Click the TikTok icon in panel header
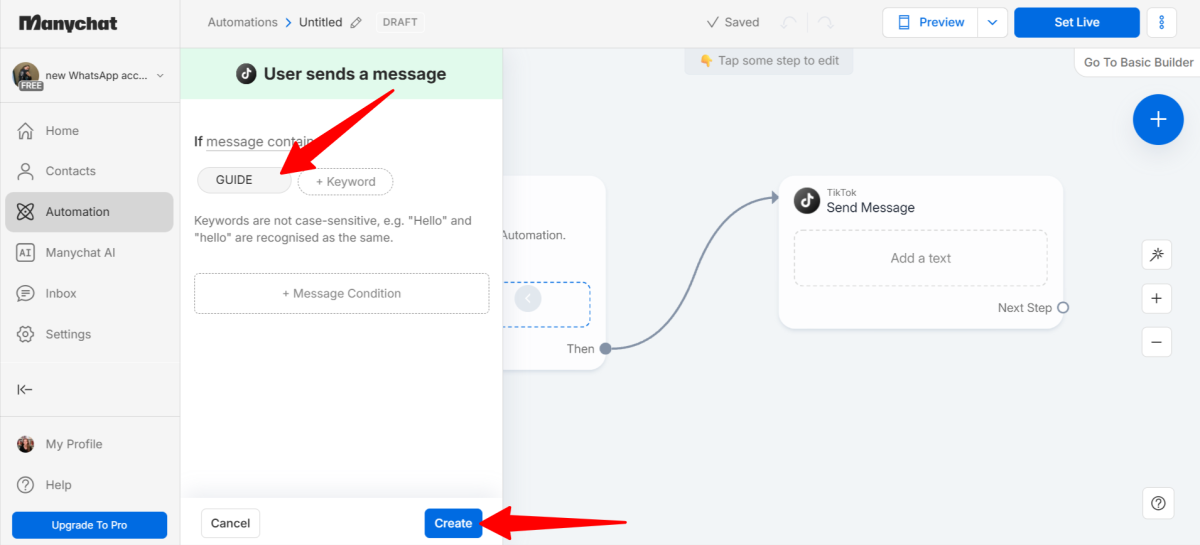The image size is (1200, 545). [246, 74]
